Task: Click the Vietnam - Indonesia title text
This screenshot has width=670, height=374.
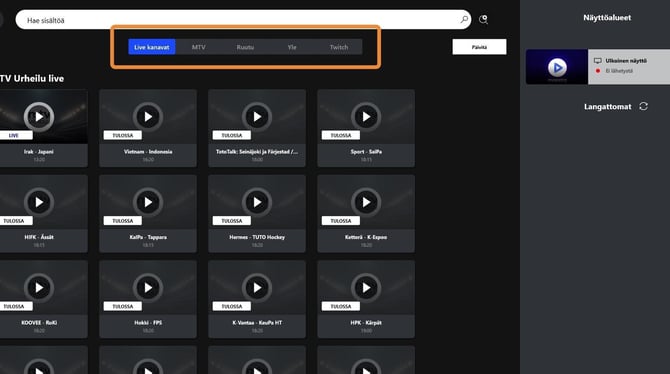Action: tap(148, 152)
